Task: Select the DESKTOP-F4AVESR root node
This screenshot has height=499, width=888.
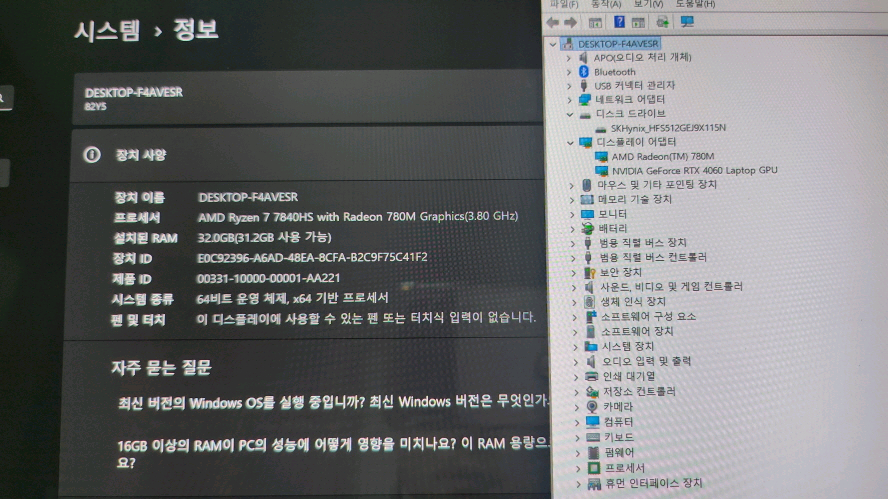Action: click(618, 44)
